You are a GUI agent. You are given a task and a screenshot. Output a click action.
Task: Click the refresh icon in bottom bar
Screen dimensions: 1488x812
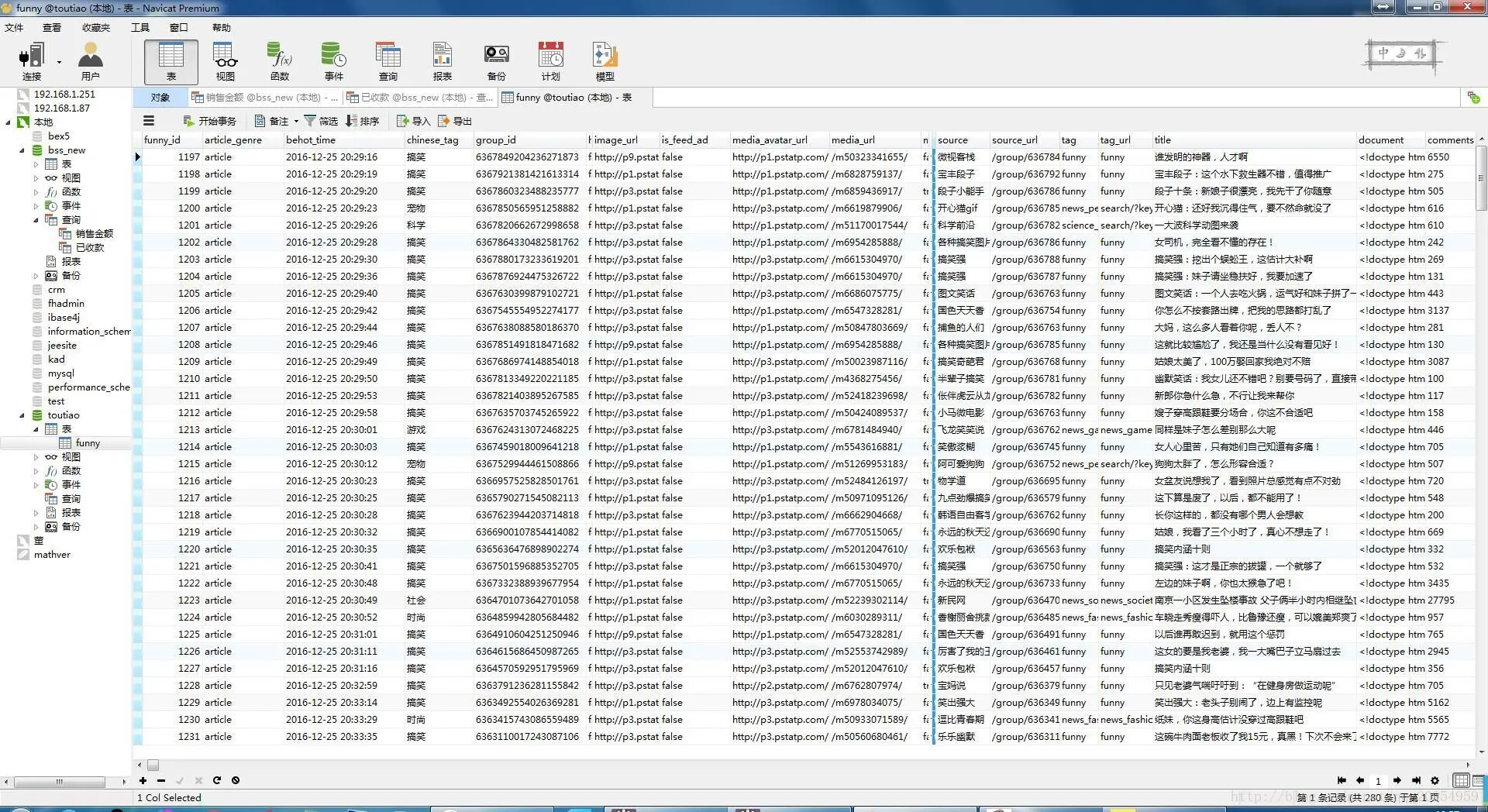click(217, 780)
